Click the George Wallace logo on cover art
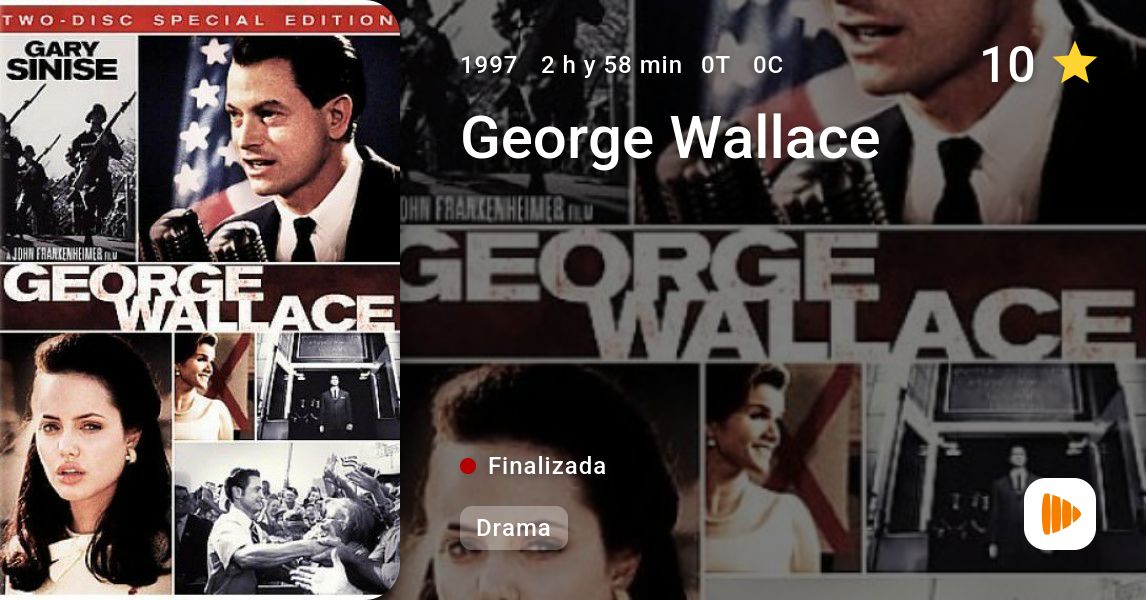This screenshot has height=600, width=1146. tap(200, 297)
